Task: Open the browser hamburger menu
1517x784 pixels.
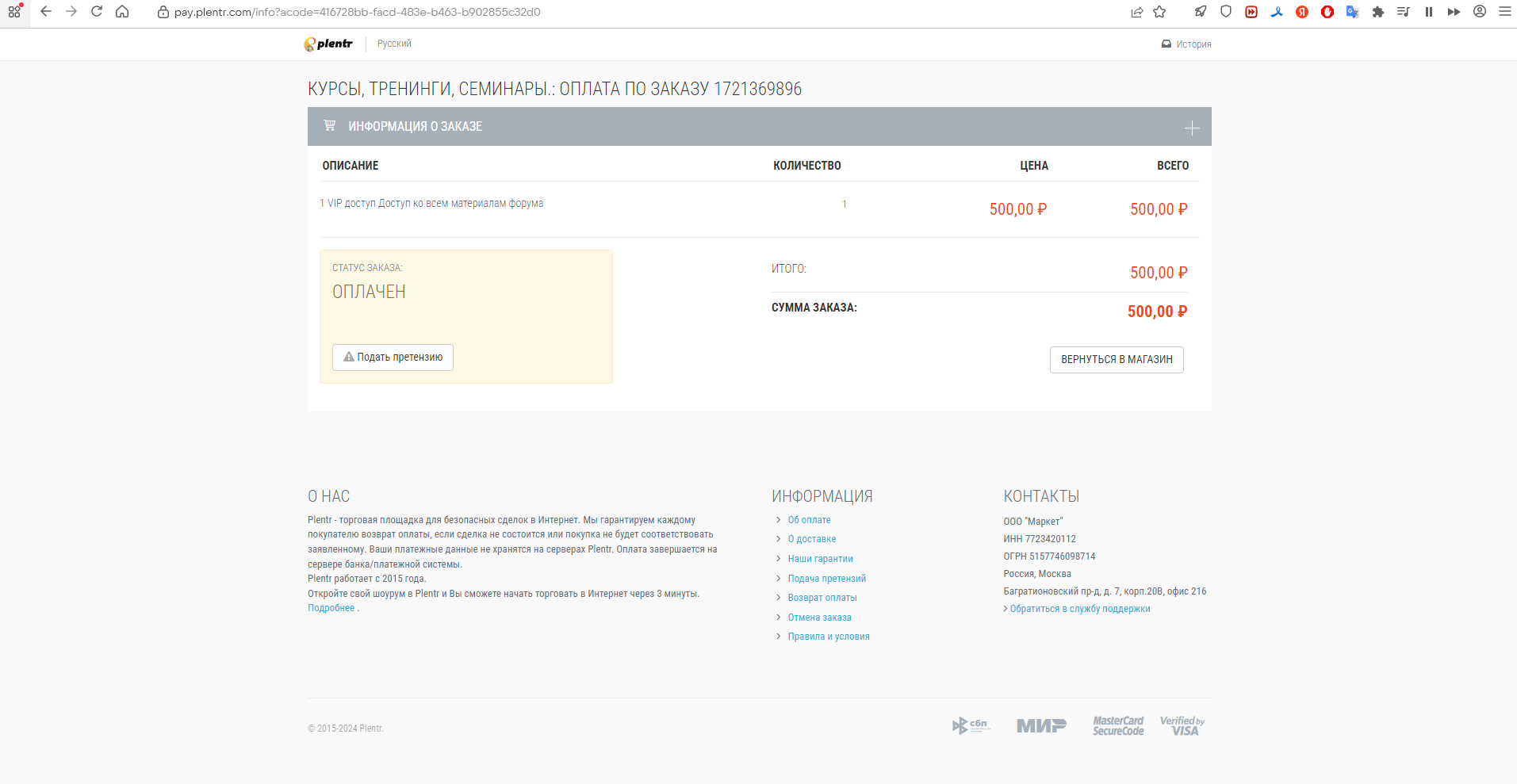Action: tap(1504, 12)
